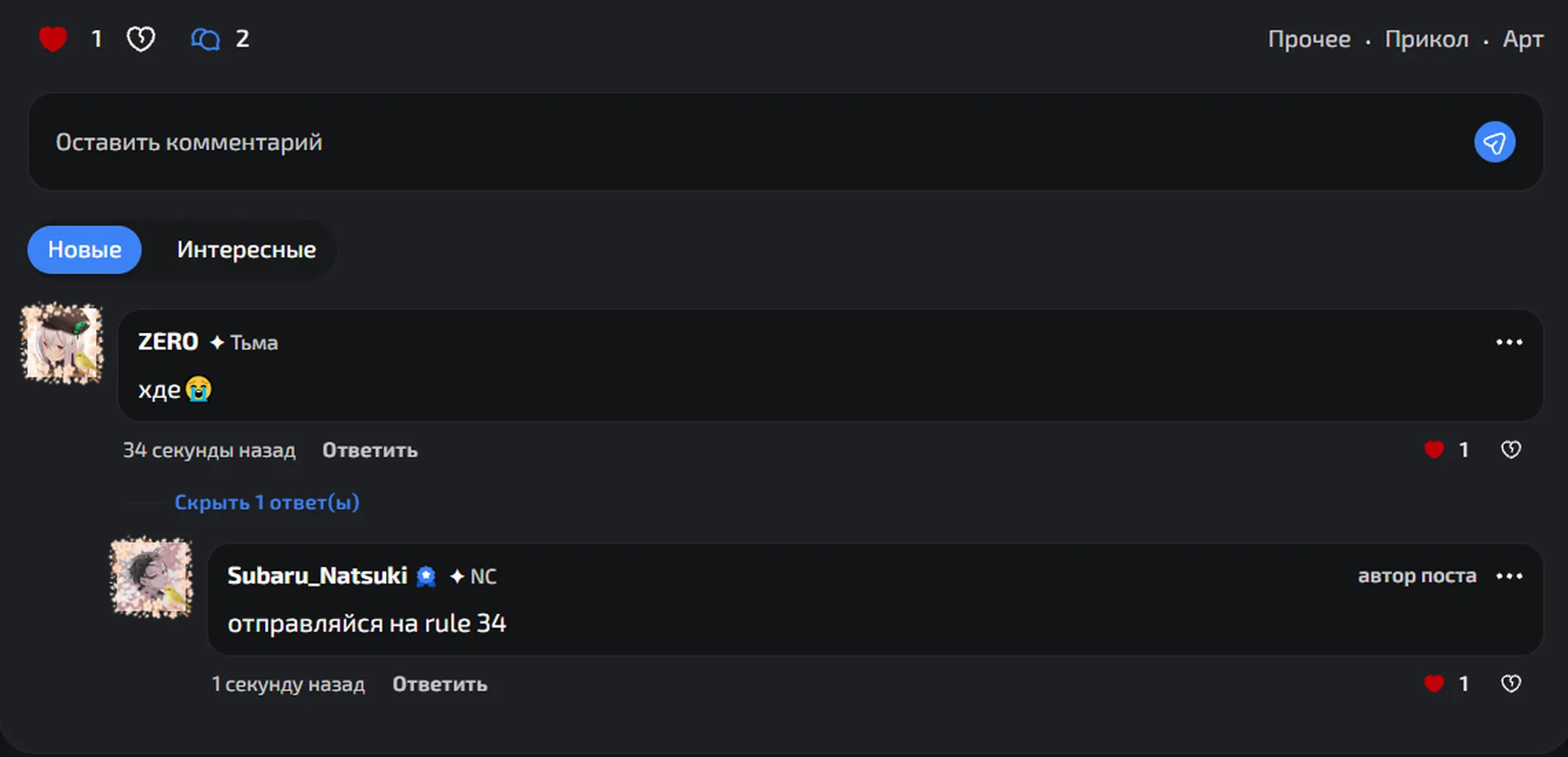Viewport: 1568px width, 757px height.
Task: Reply to Subaru_Natsuki's comment via 'Ответить'
Action: (x=440, y=684)
